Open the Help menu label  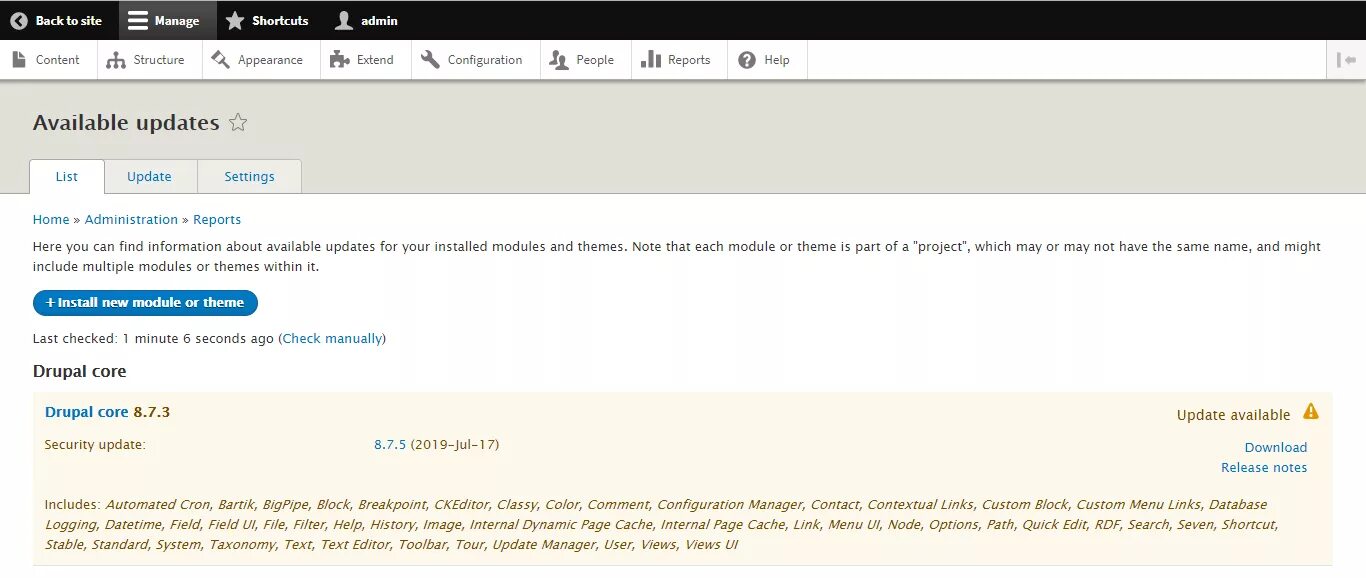coord(777,60)
